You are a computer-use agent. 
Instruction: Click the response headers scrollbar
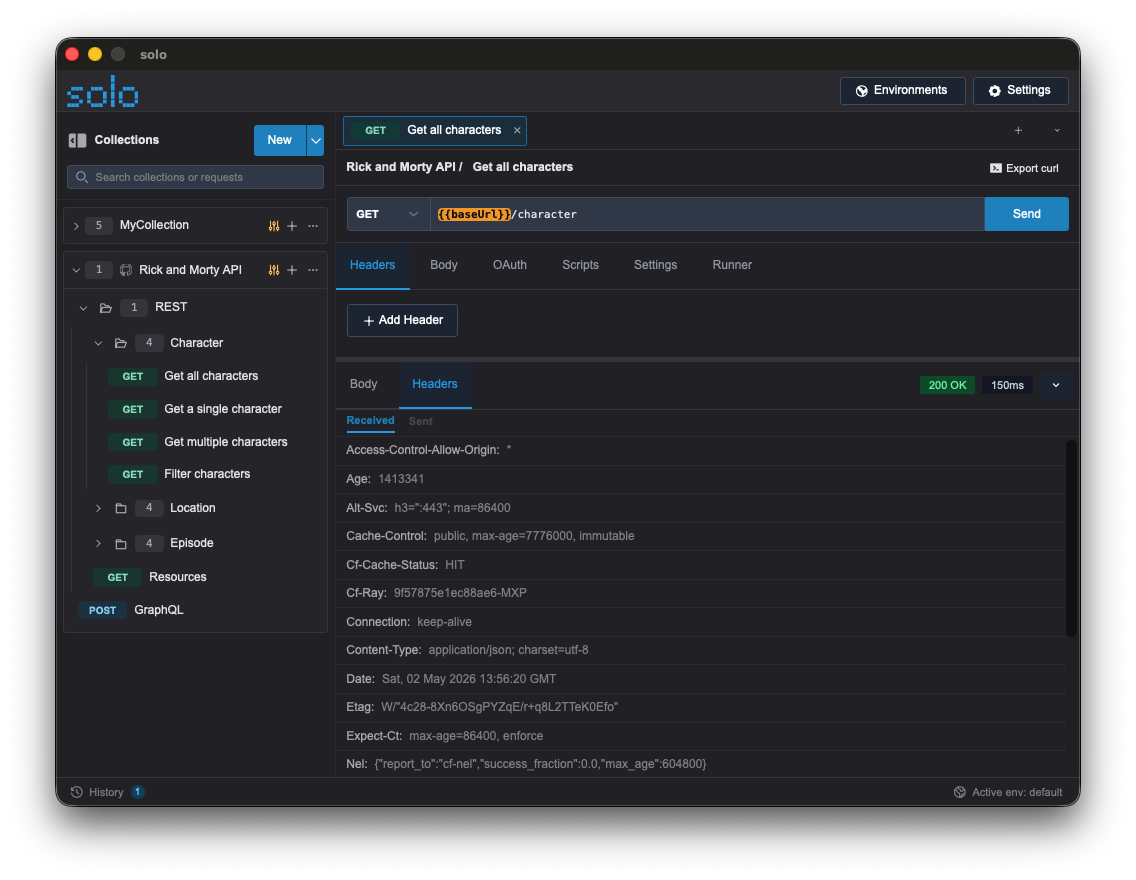(1071, 537)
